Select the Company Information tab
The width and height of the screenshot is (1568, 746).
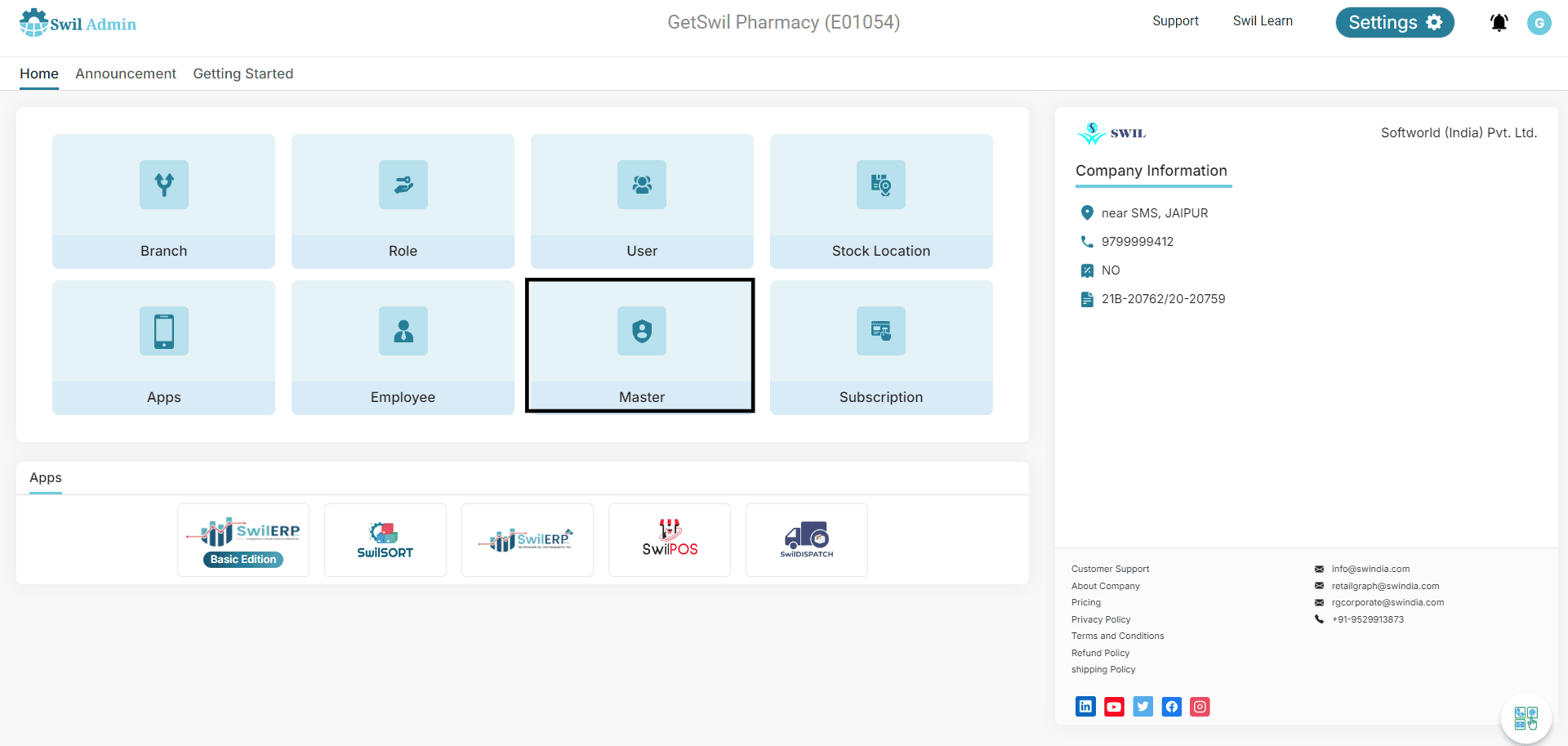tap(1151, 171)
